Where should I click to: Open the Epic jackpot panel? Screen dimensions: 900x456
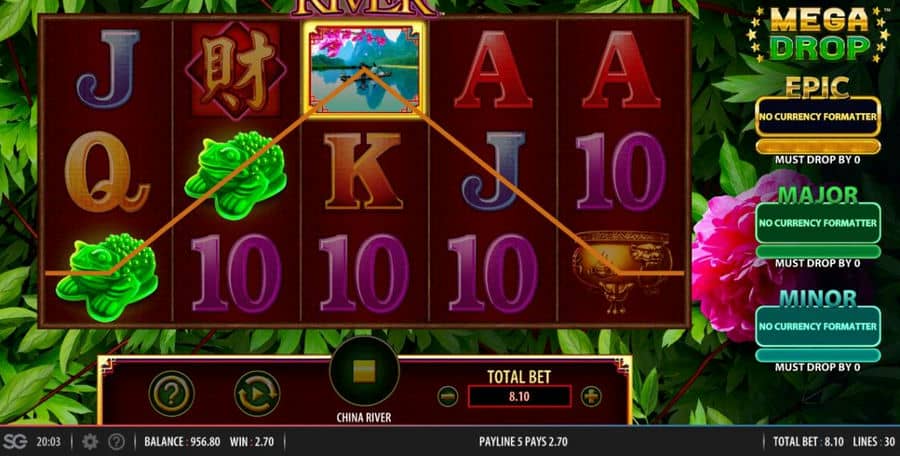click(x=818, y=117)
